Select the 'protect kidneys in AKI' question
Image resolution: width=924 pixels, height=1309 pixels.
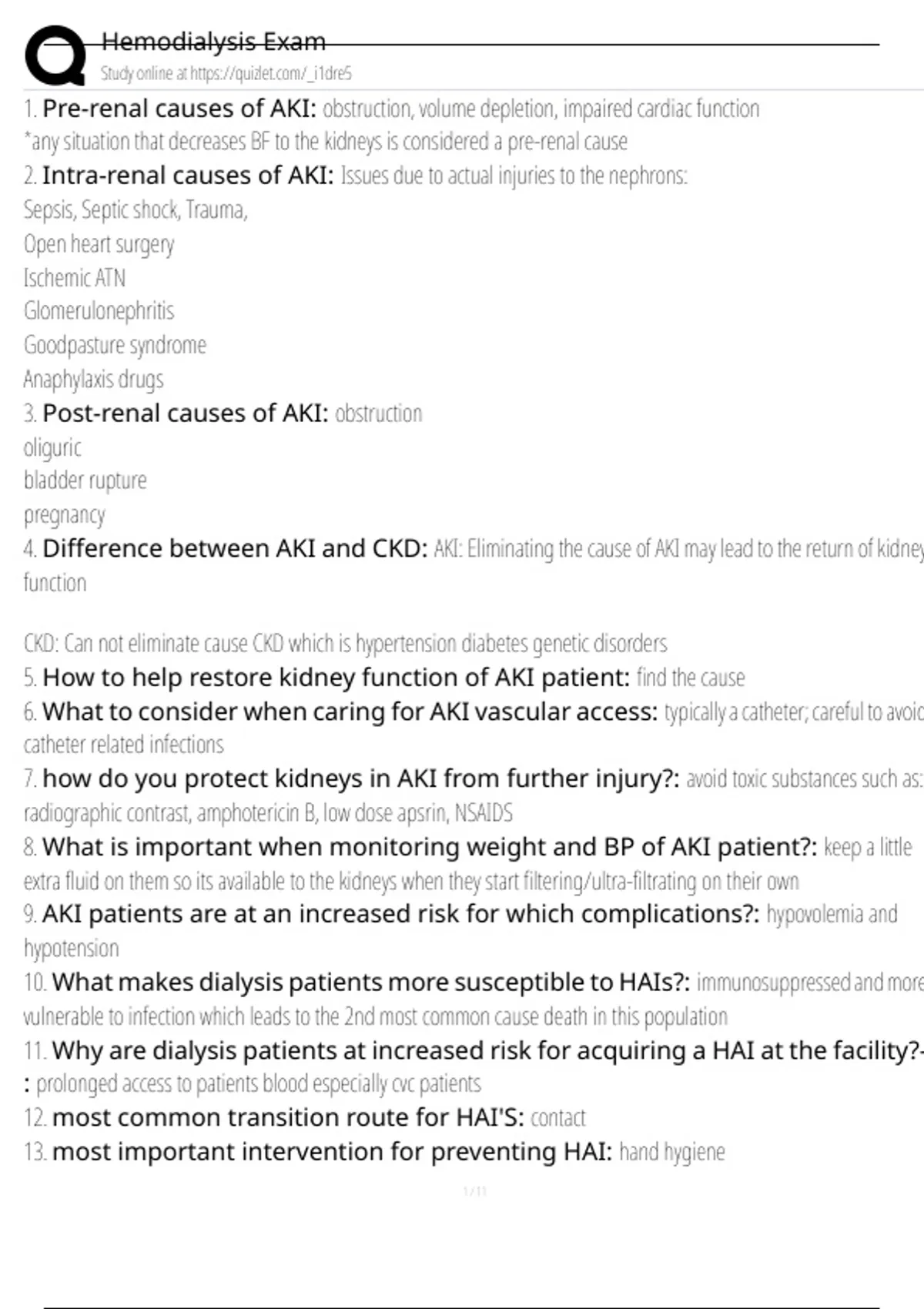(x=360, y=778)
